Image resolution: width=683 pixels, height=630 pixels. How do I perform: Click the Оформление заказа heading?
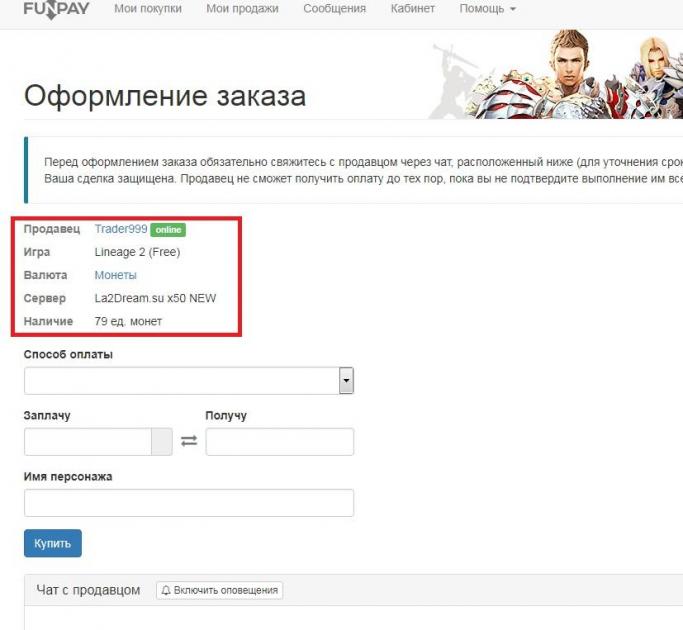pyautogui.click(x=165, y=96)
